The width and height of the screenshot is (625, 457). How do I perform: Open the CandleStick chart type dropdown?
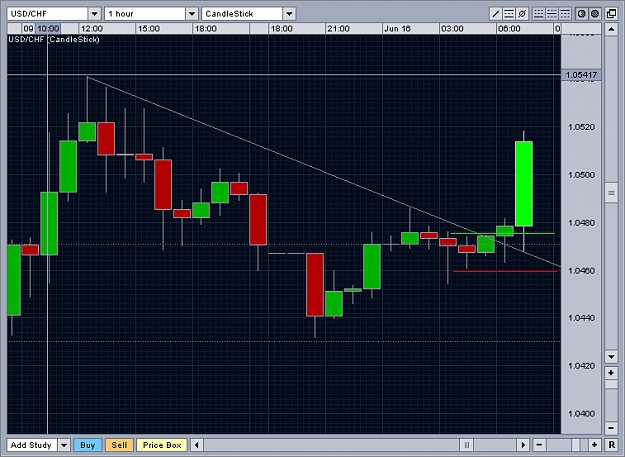point(289,14)
